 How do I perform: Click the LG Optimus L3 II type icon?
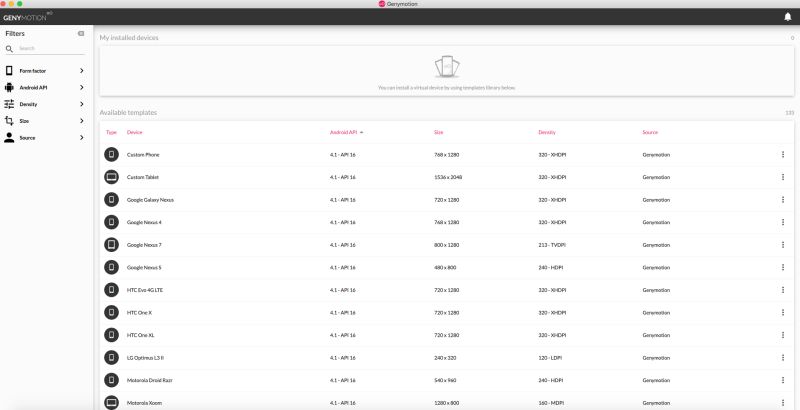click(x=111, y=357)
